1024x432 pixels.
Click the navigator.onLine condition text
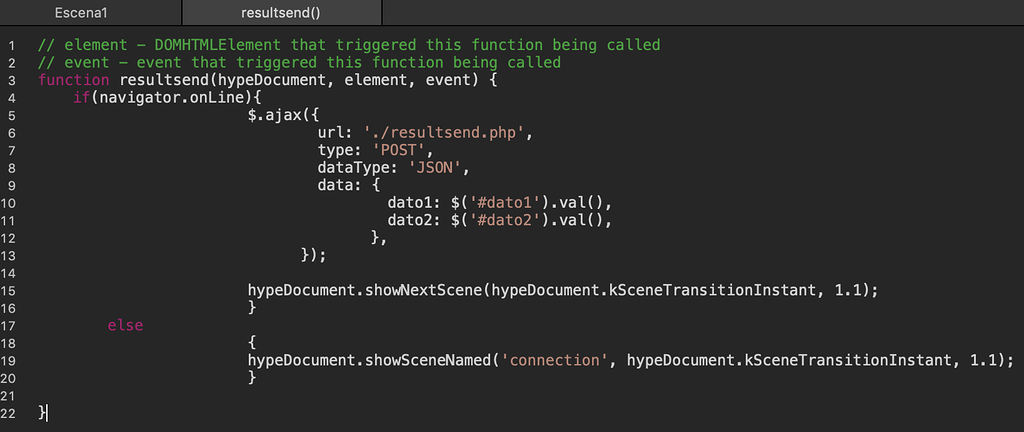[174, 98]
